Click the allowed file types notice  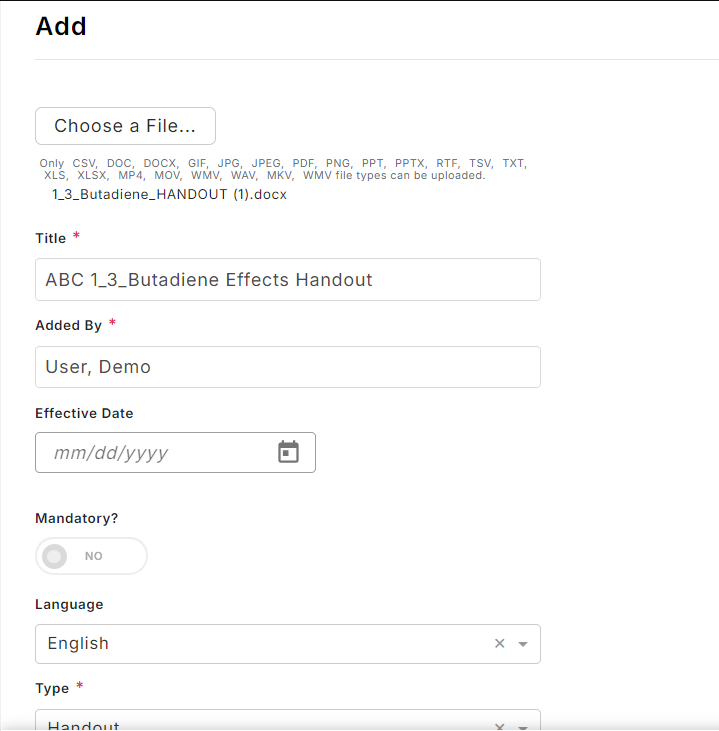pyautogui.click(x=283, y=169)
